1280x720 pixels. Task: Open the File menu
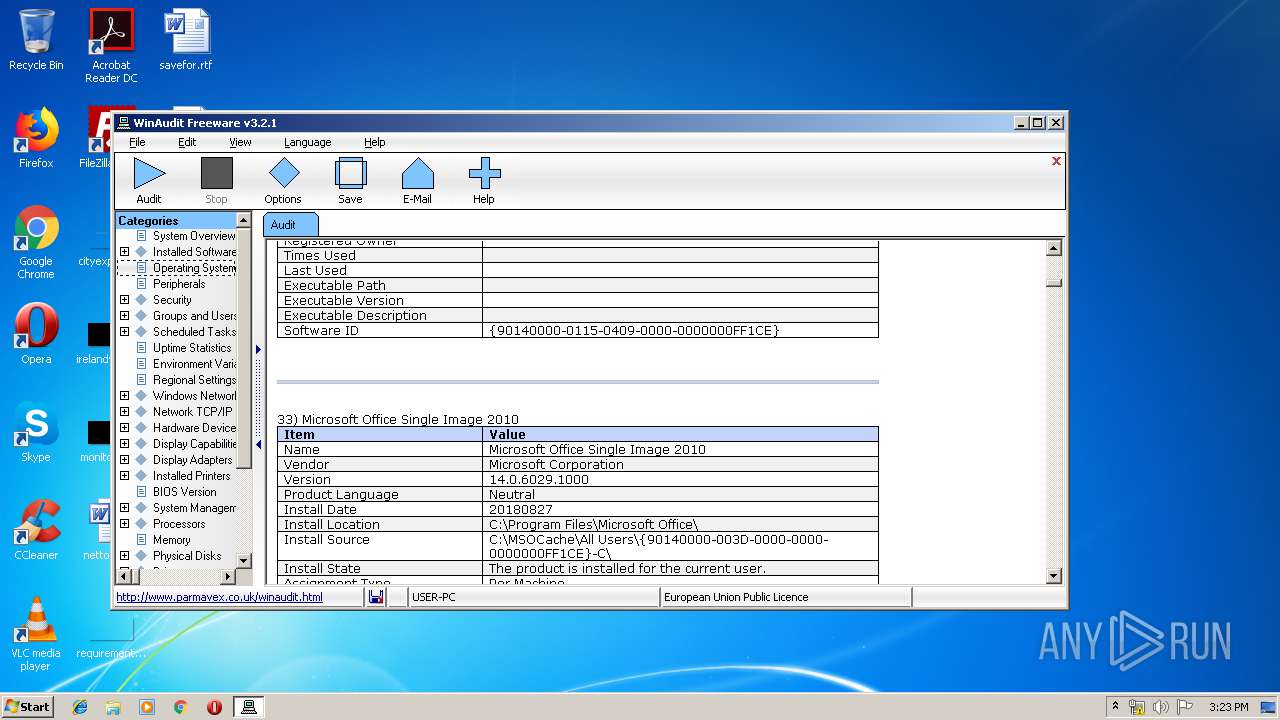[137, 142]
